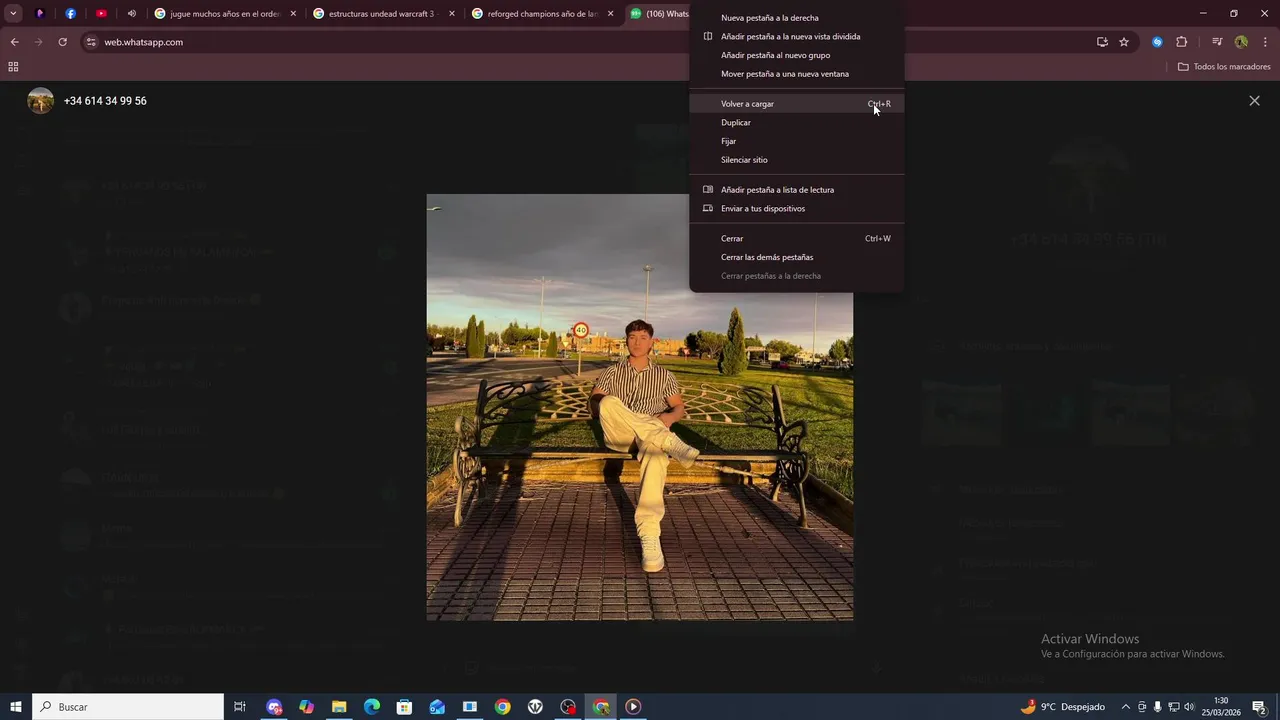Open the blue Shazam extension icon
Screen dimensions: 1280x720
(x=1157, y=42)
